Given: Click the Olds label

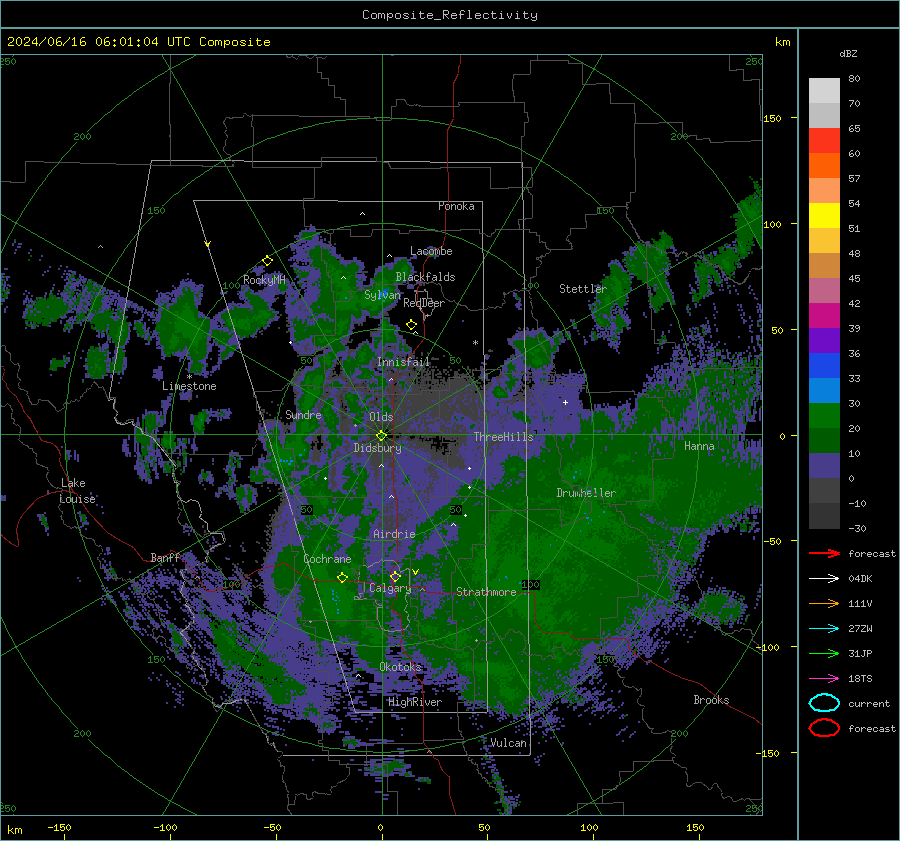Looking at the screenshot, I should (x=381, y=417).
